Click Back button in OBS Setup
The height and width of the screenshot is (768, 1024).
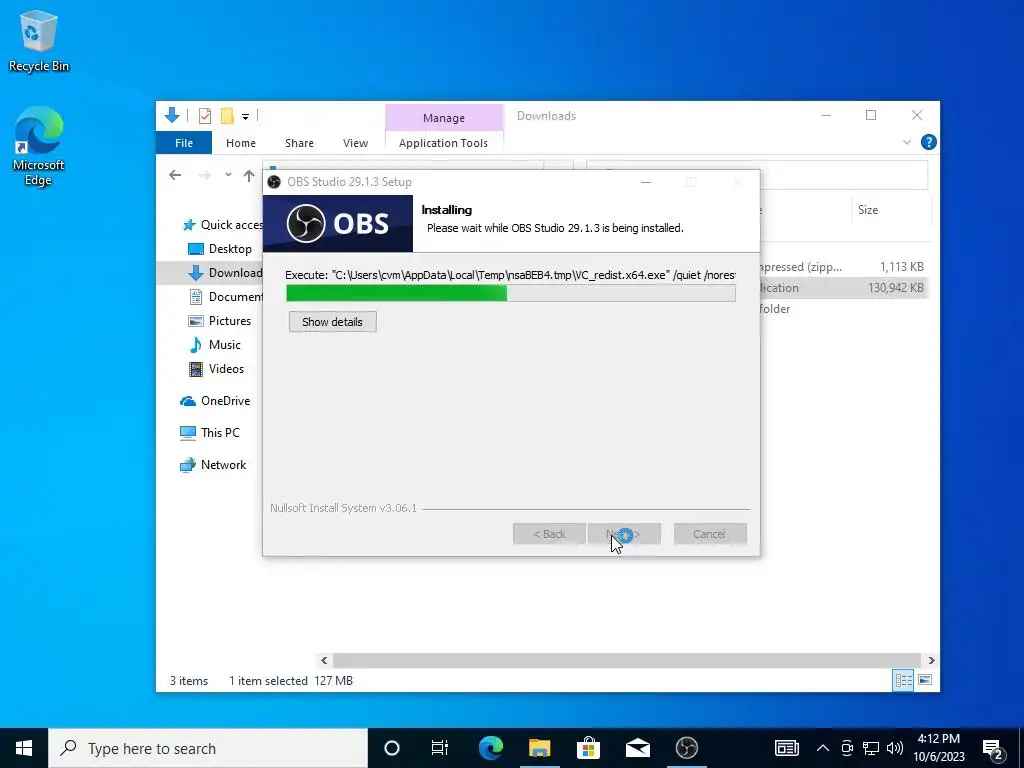[549, 534]
